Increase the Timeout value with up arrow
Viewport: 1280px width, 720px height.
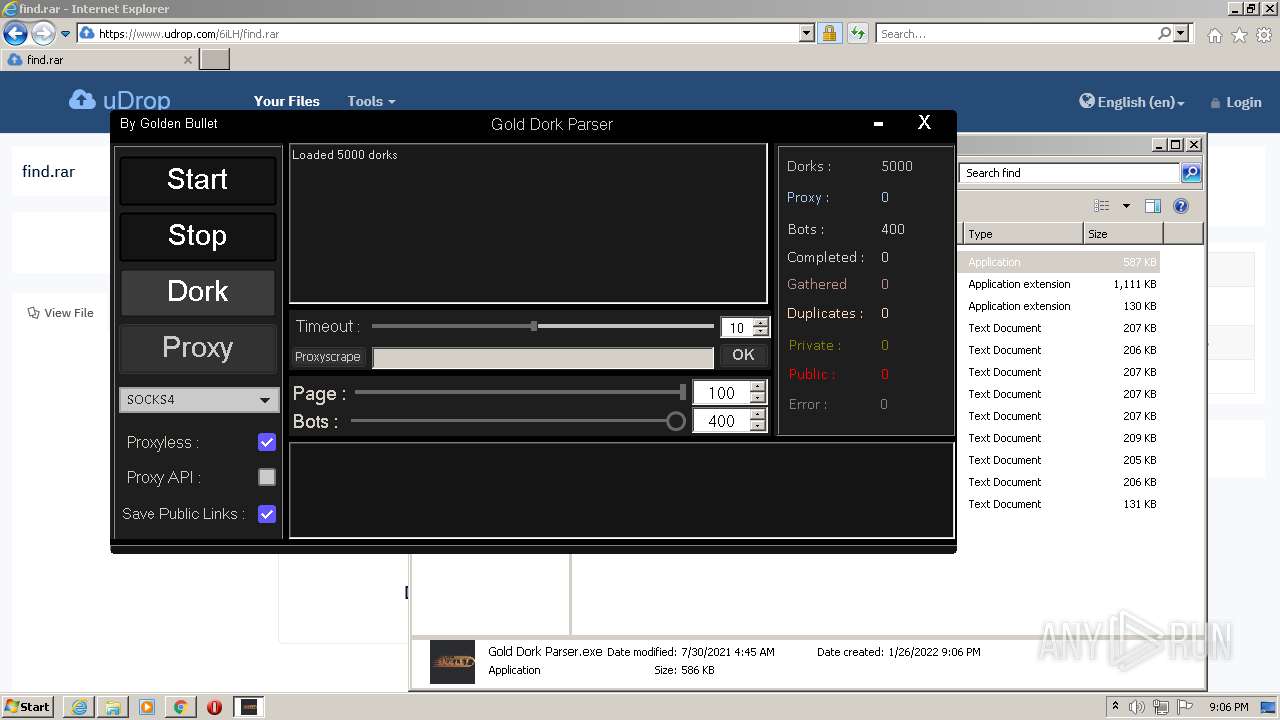coord(761,322)
